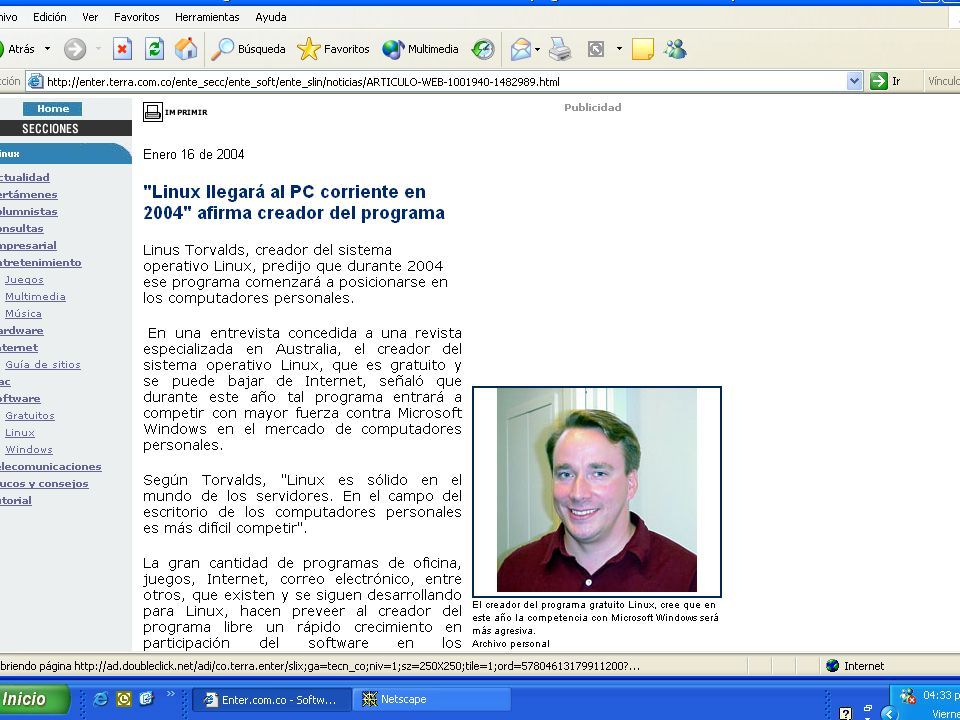
Task: Click the Stop loading red X icon
Action: [x=122, y=49]
